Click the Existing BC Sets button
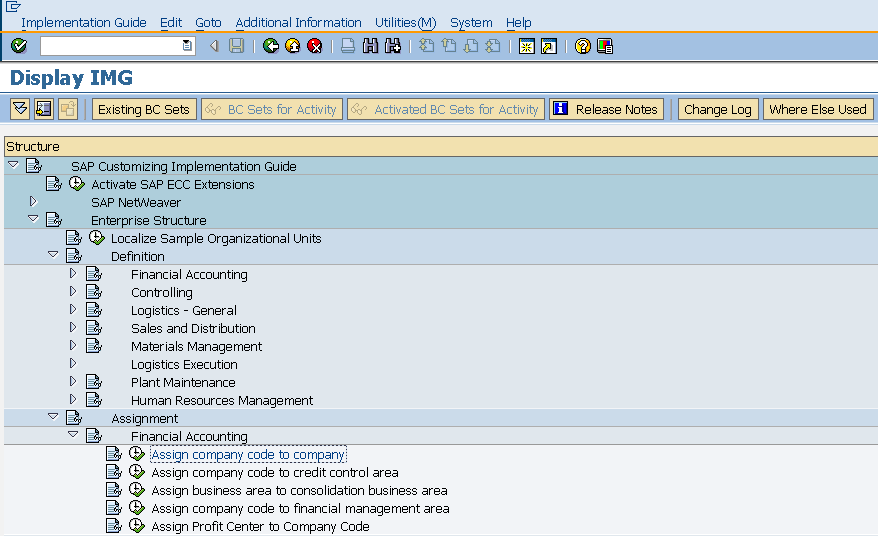 [x=144, y=109]
